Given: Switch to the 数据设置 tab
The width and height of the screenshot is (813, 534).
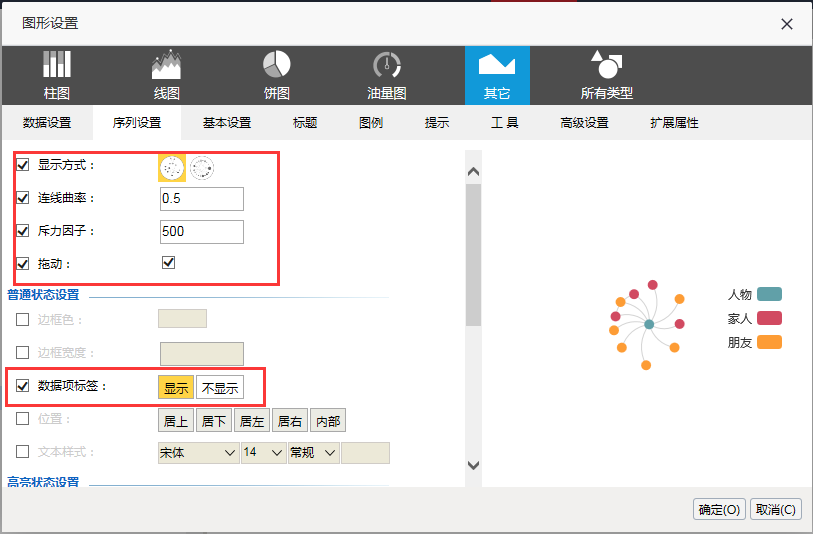Looking at the screenshot, I should coord(47,123).
